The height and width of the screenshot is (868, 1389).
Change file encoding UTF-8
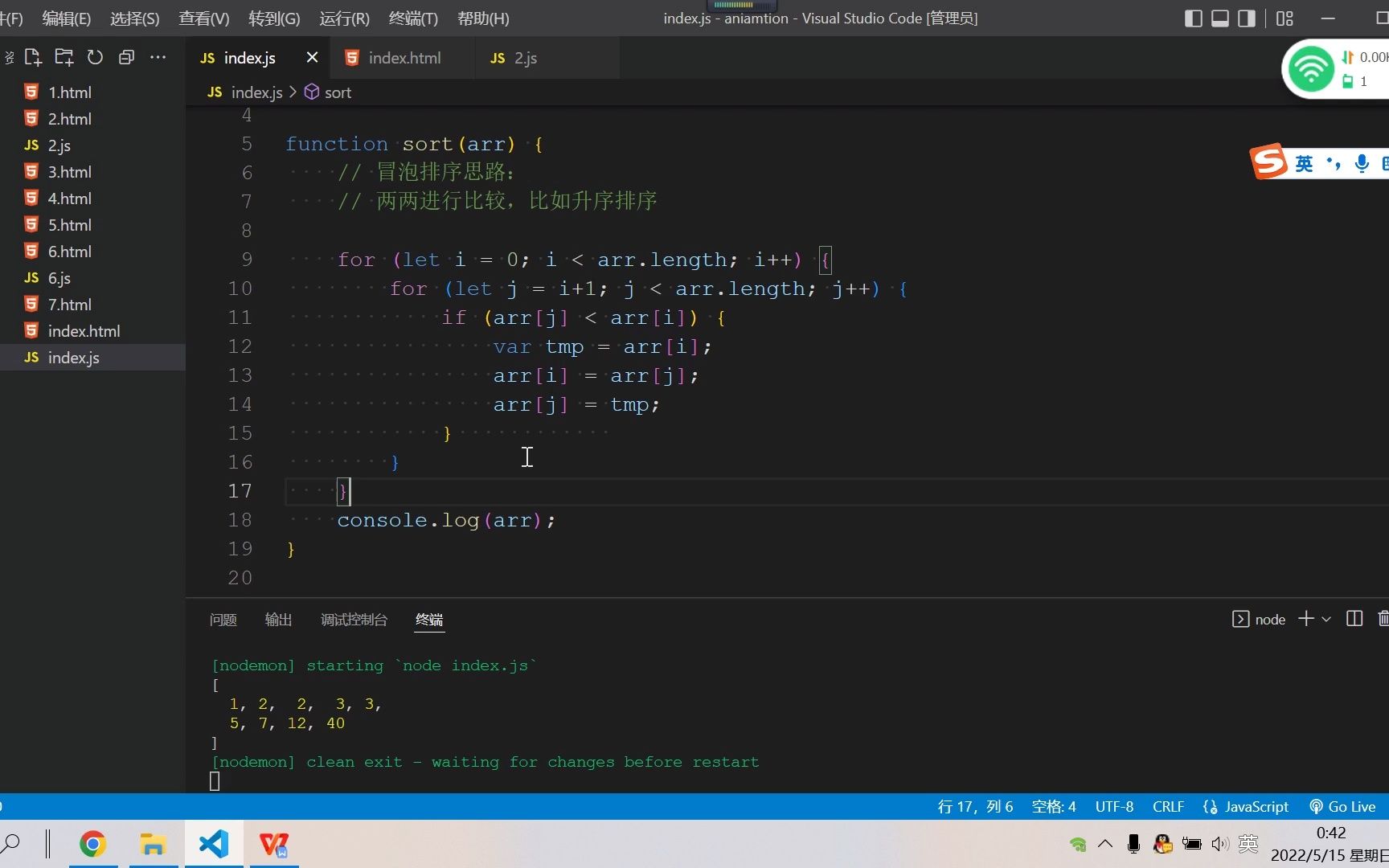1114,807
